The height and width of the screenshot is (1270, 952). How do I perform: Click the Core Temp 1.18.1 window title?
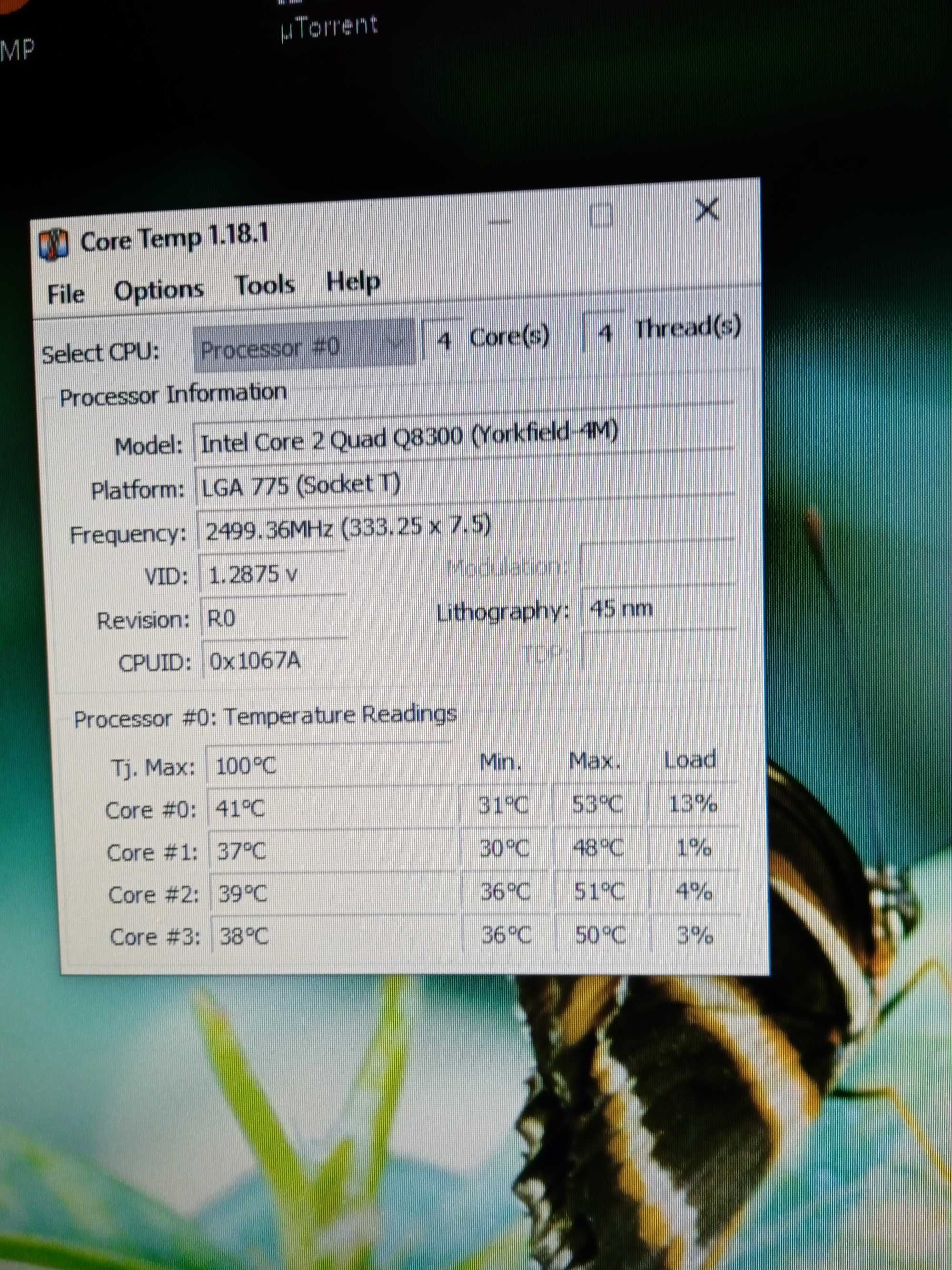[174, 239]
